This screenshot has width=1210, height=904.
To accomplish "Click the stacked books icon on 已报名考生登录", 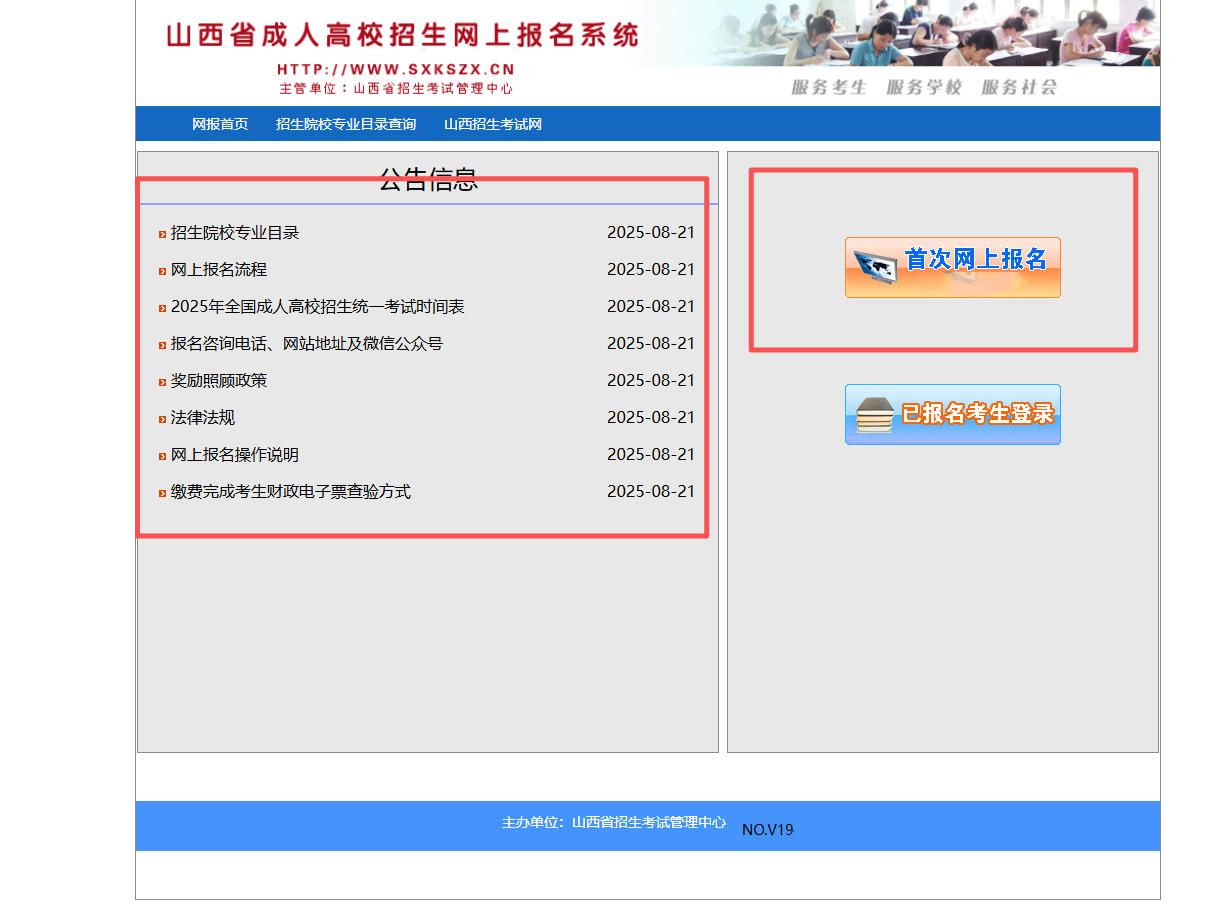I will point(874,415).
